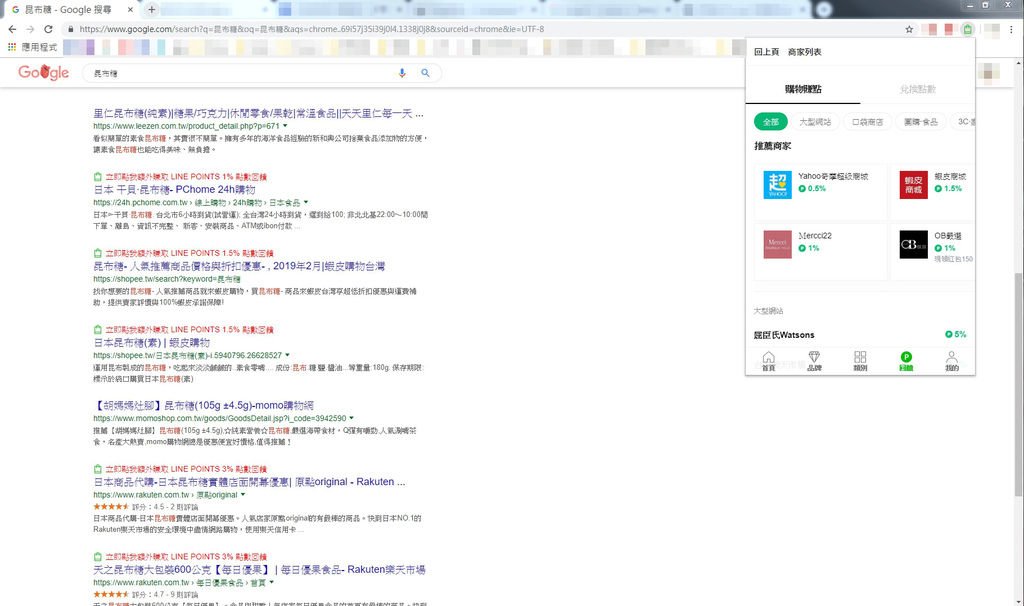
Task: Expand dropdown arrow beside shopee.tw 日本昆布糖 URL
Action: (287, 355)
